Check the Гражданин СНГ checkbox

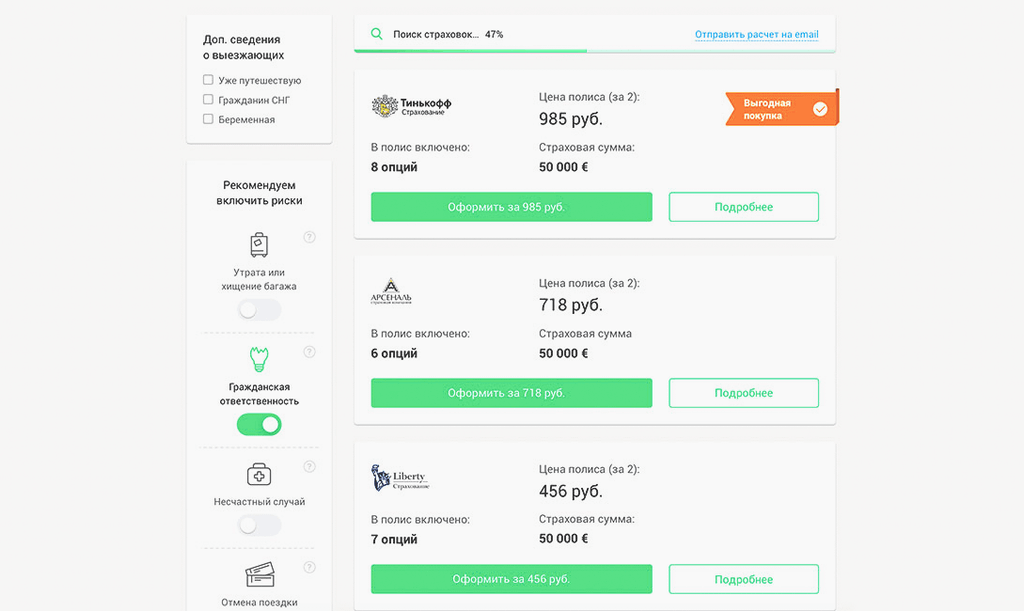click(x=208, y=99)
